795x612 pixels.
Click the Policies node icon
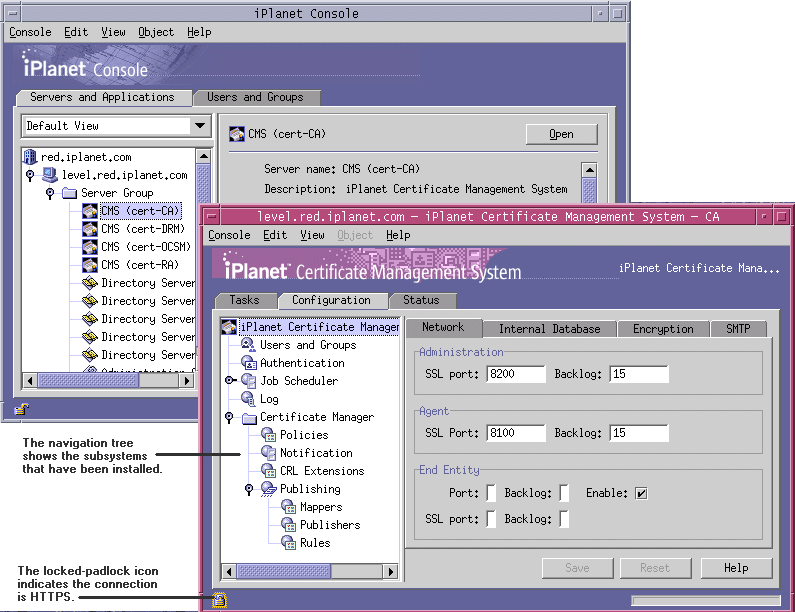(x=268, y=435)
